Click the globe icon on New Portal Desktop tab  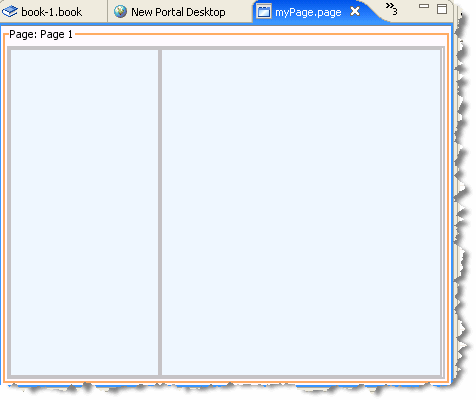pyautogui.click(x=120, y=12)
